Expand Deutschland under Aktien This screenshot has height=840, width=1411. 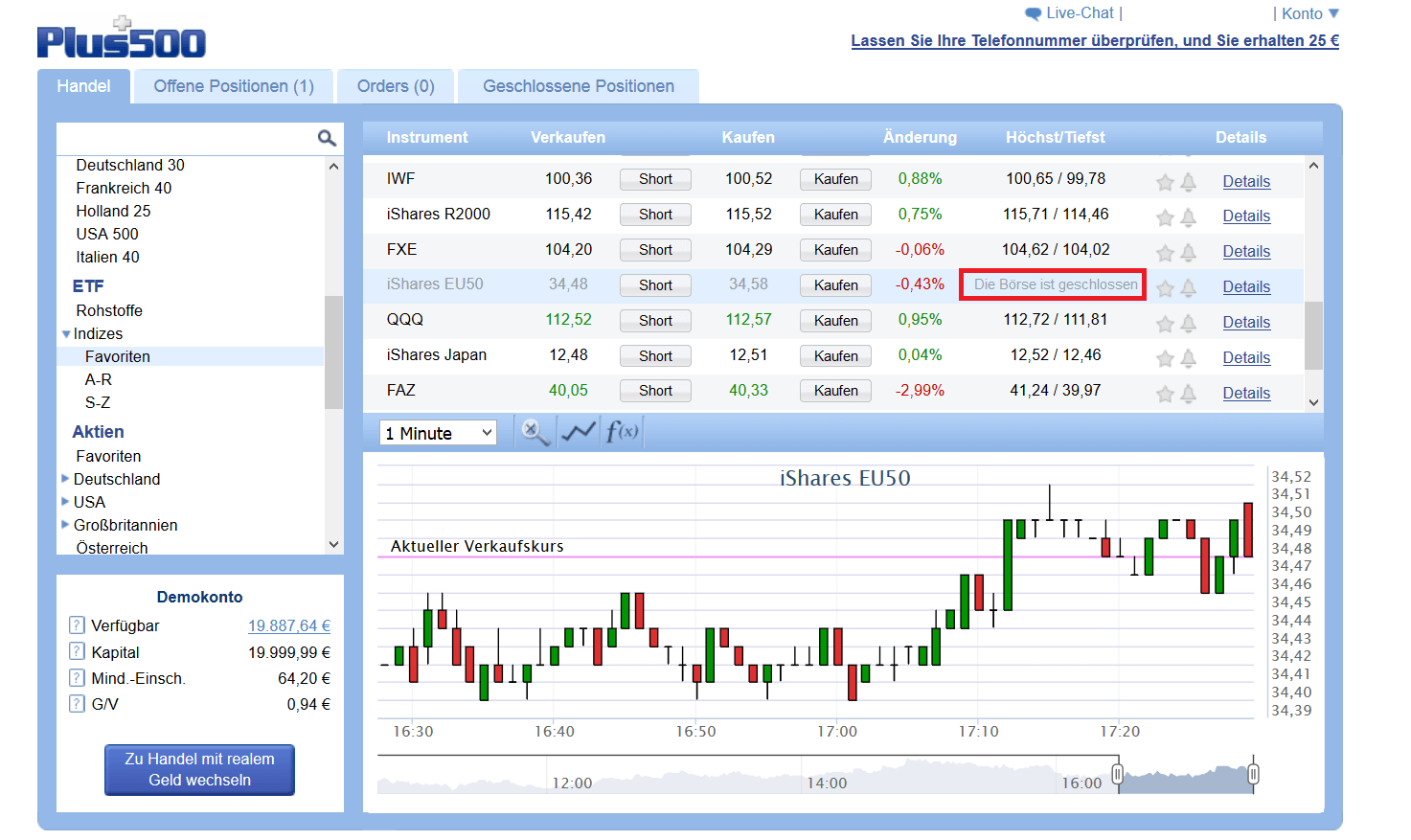pyautogui.click(x=65, y=478)
